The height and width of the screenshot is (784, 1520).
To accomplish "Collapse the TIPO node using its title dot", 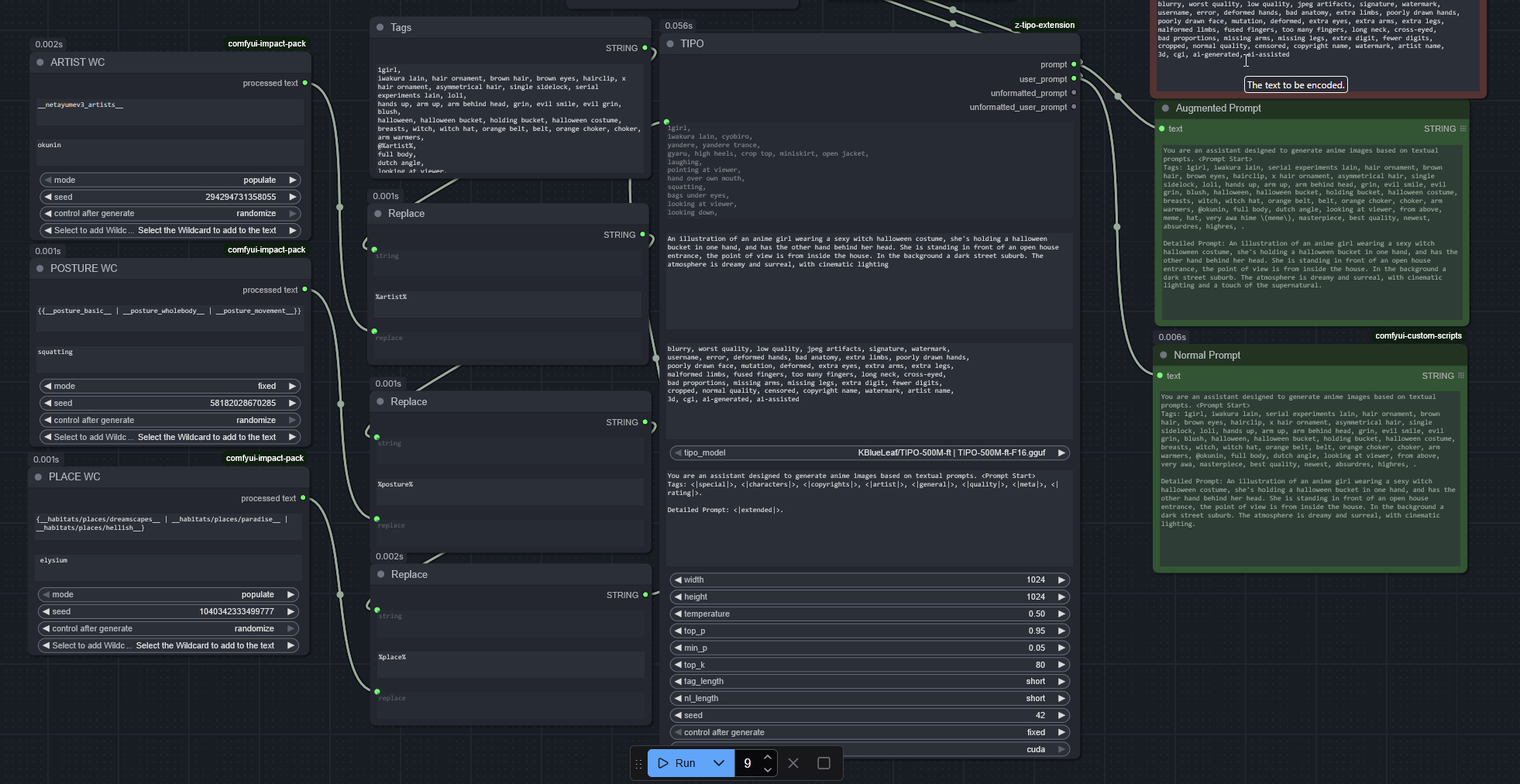I will pyautogui.click(x=670, y=43).
